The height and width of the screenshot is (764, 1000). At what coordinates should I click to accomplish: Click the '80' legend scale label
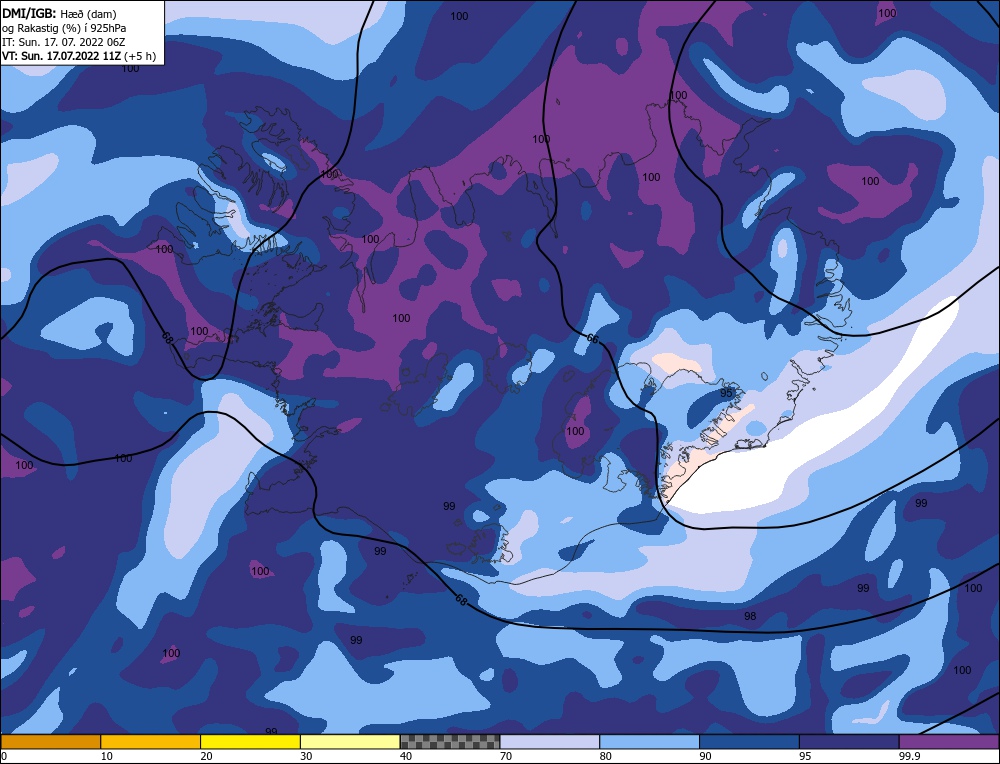point(606,757)
